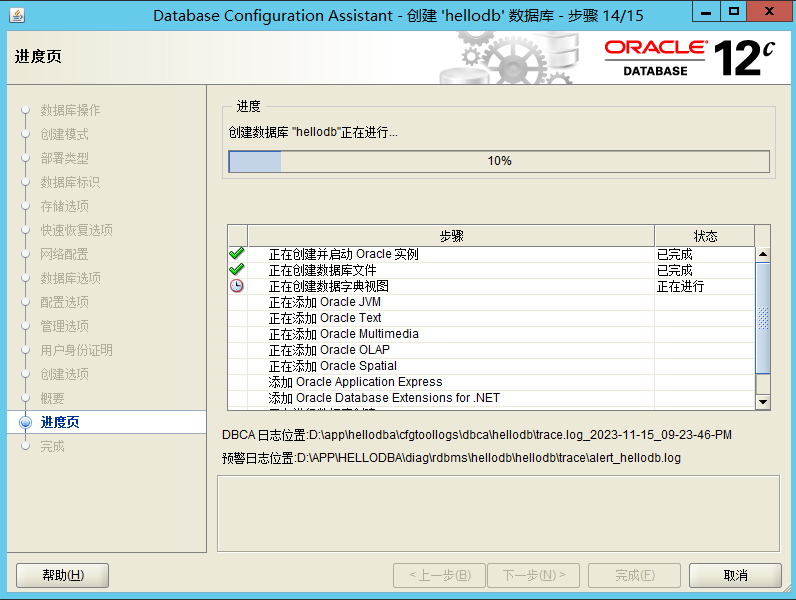Select 数据库选项 in the wizard sidebar

point(70,278)
